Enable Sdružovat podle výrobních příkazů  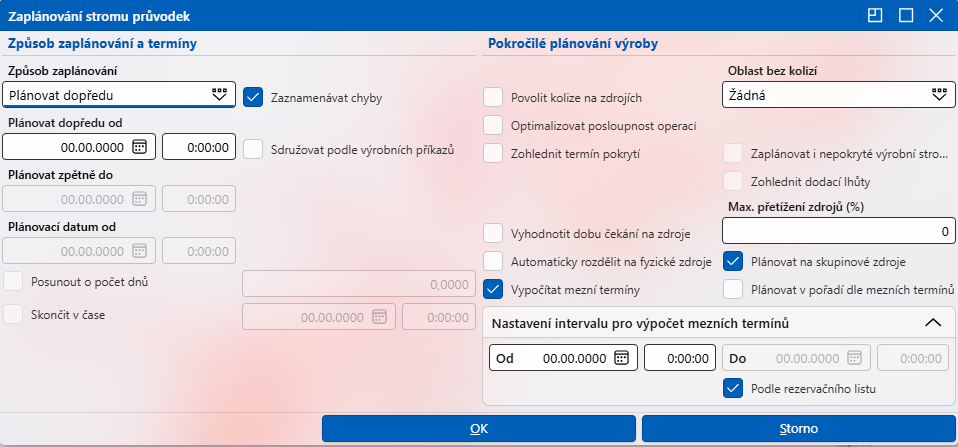[x=252, y=148]
